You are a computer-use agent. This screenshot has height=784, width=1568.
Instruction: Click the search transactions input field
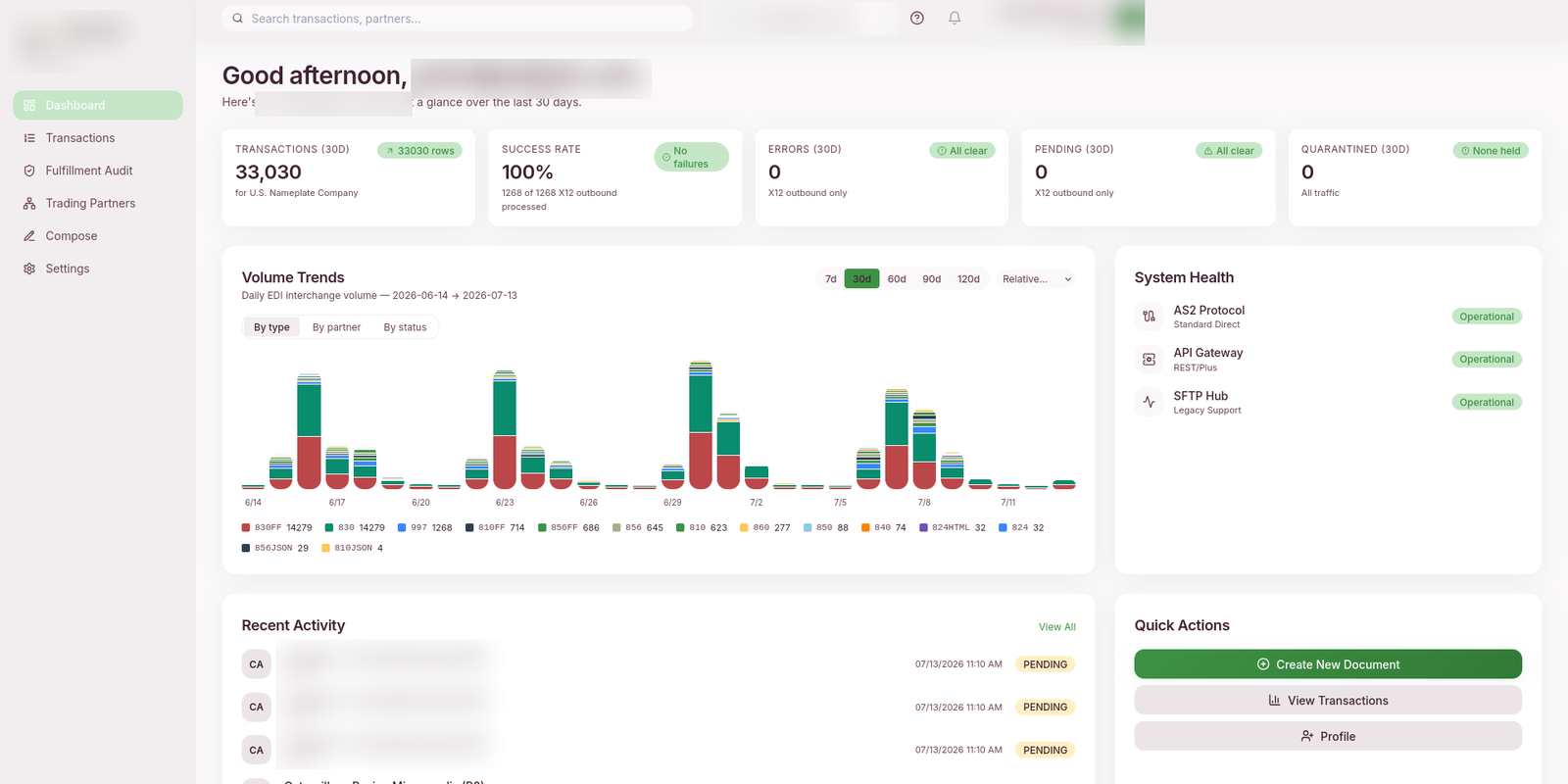pyautogui.click(x=457, y=19)
